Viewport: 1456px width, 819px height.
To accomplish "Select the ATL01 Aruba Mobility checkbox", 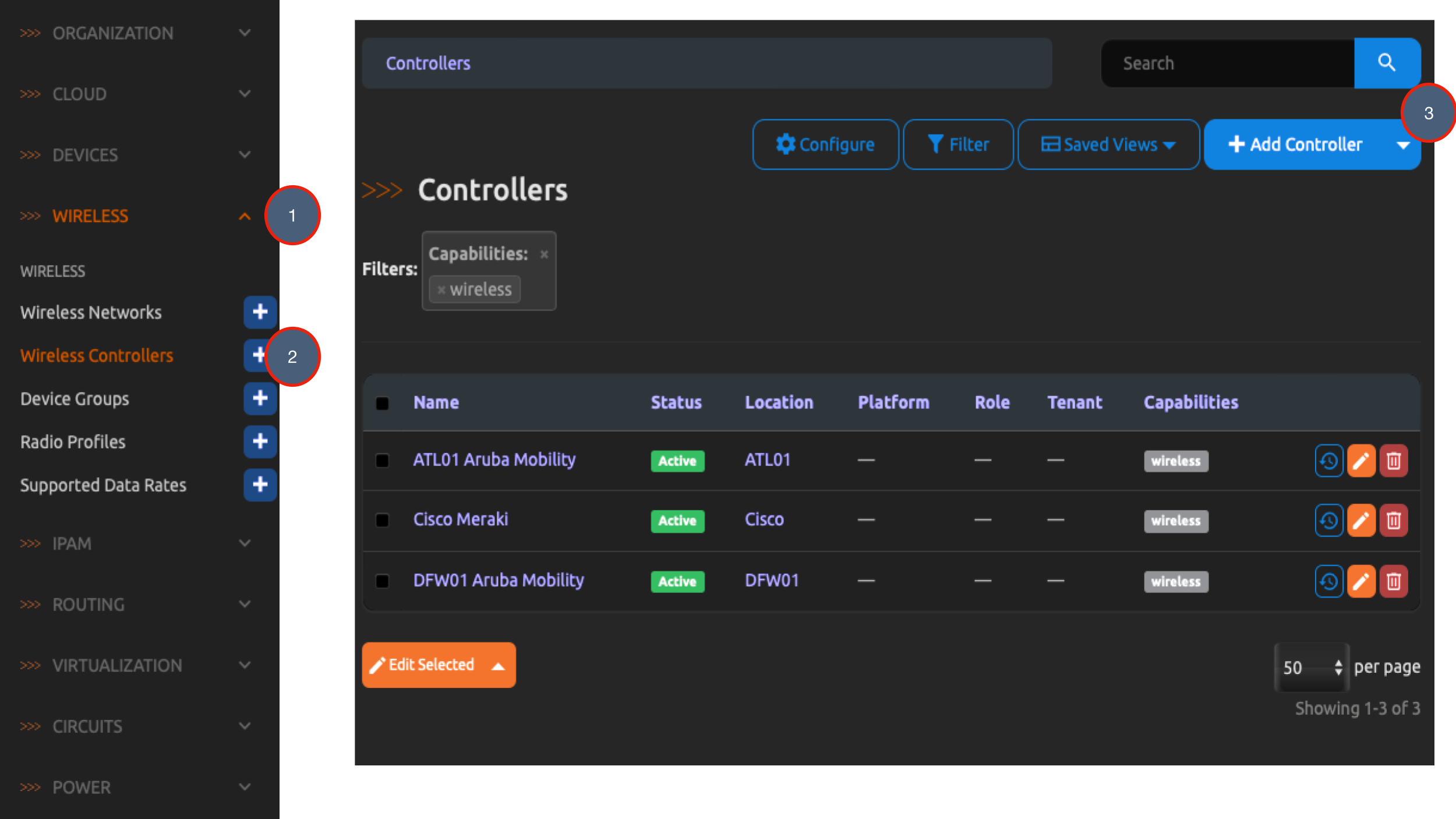I will coord(382,460).
